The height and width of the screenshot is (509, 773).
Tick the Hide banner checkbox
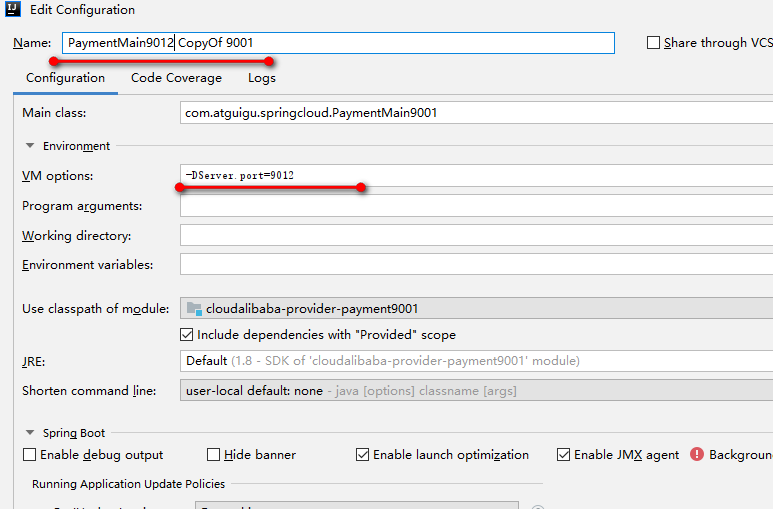[x=213, y=455]
